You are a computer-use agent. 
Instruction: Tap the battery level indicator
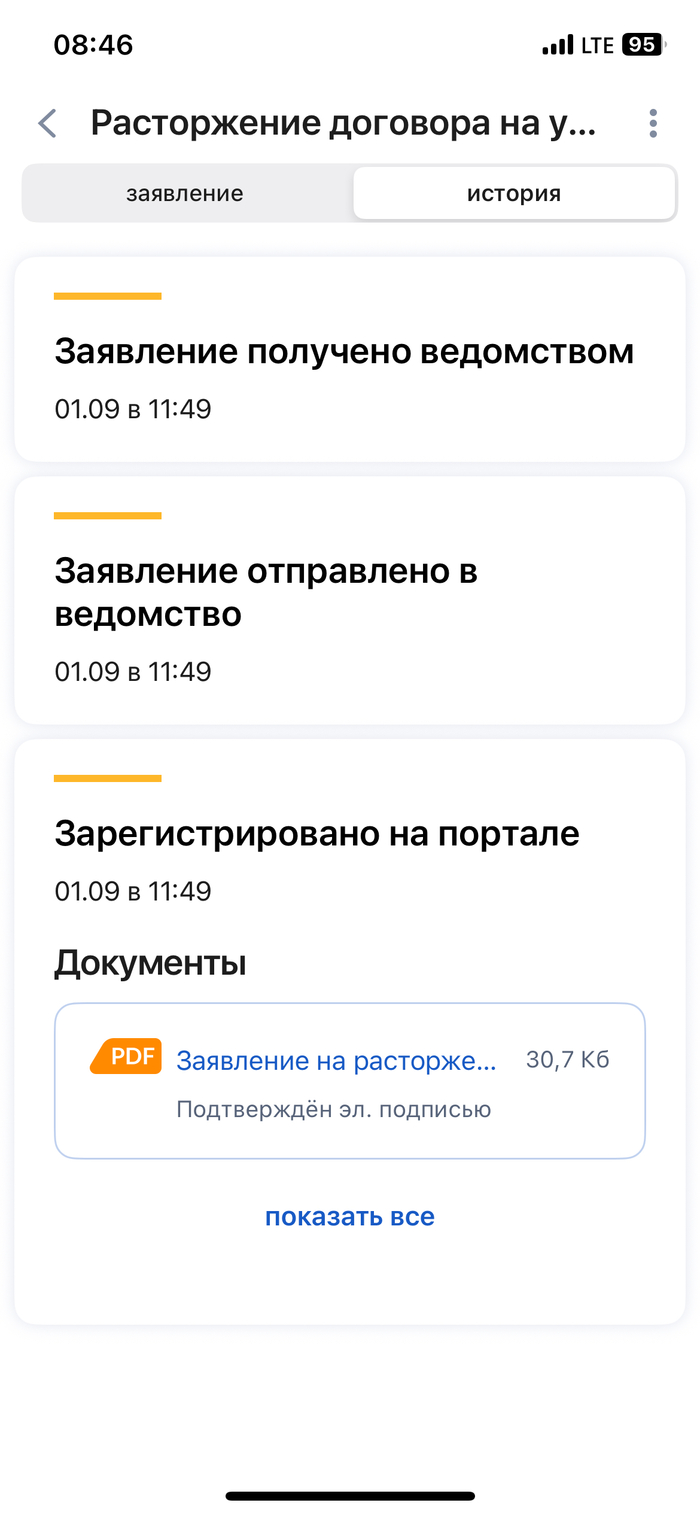(x=641, y=45)
